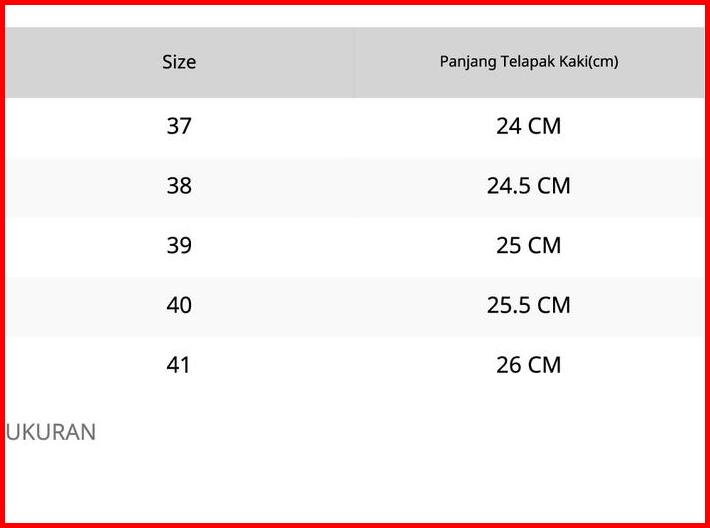
Task: Click the 'UKURAN' label below the table
Action: pos(51,433)
